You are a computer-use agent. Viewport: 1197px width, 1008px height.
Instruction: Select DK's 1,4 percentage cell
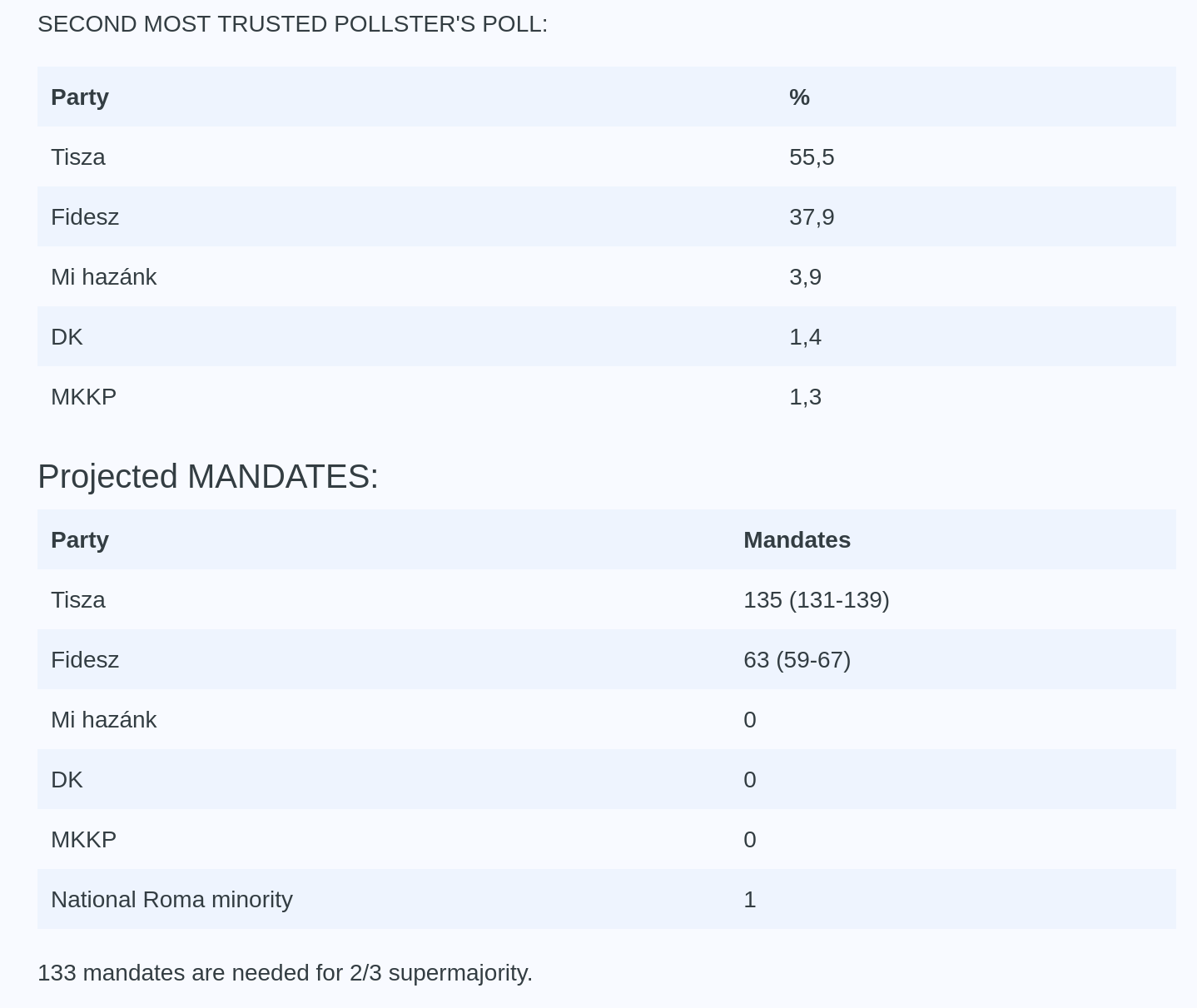tap(805, 337)
